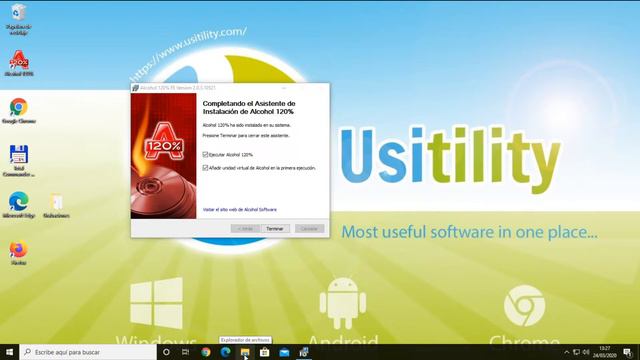Open the Mail app from the taskbar
Viewport: 640px width, 360px height.
pyautogui.click(x=284, y=352)
